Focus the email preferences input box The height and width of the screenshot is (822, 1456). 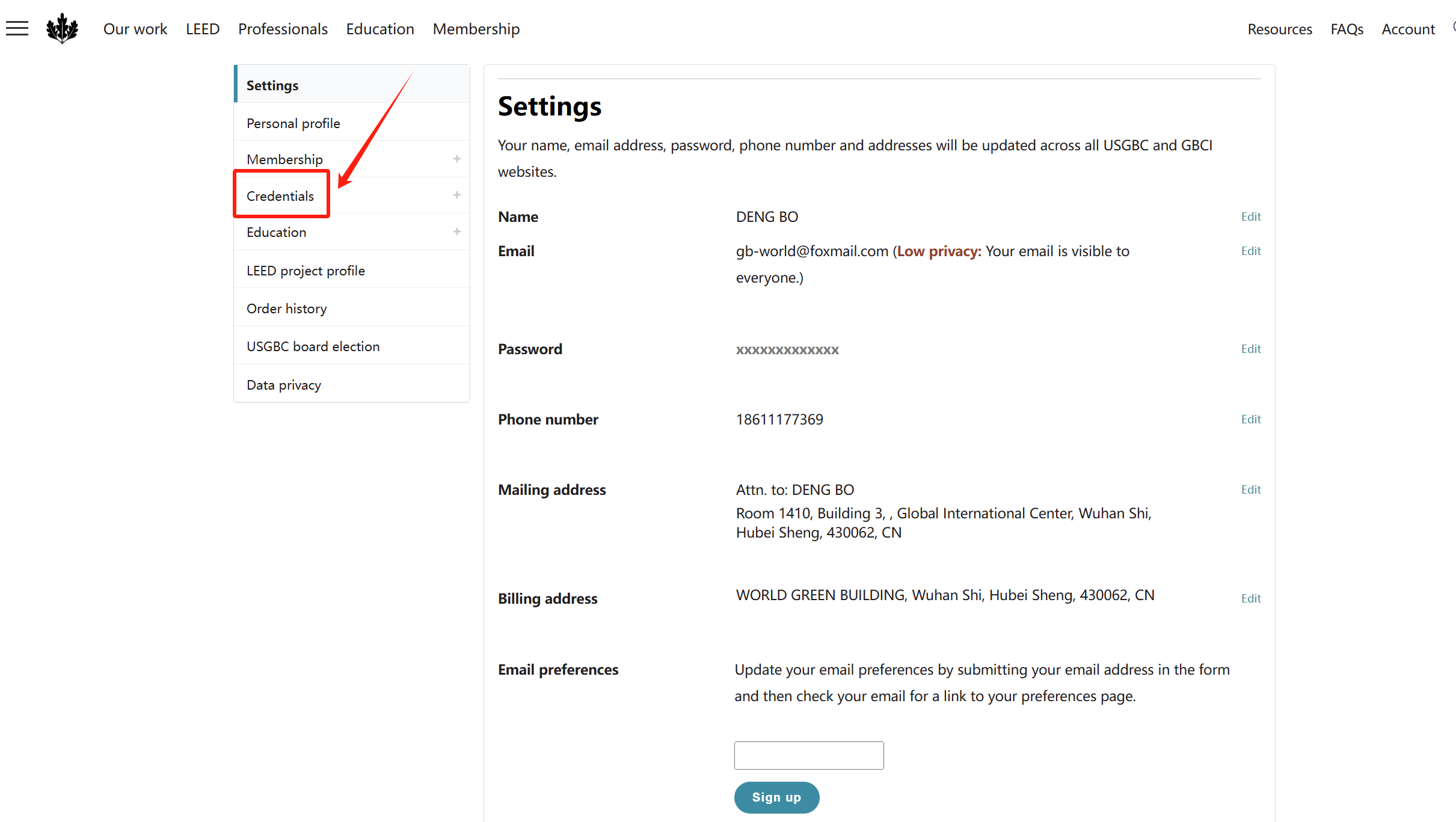809,755
